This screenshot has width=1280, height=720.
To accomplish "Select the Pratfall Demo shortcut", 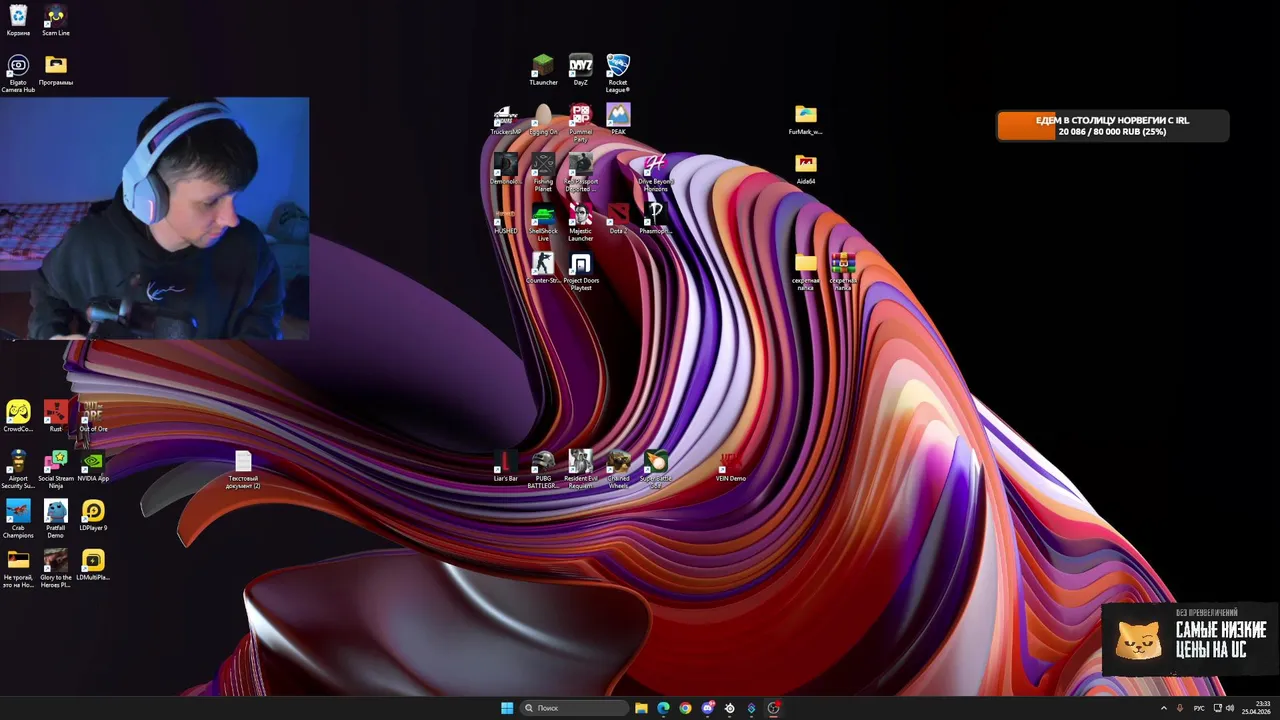I will coord(56,519).
